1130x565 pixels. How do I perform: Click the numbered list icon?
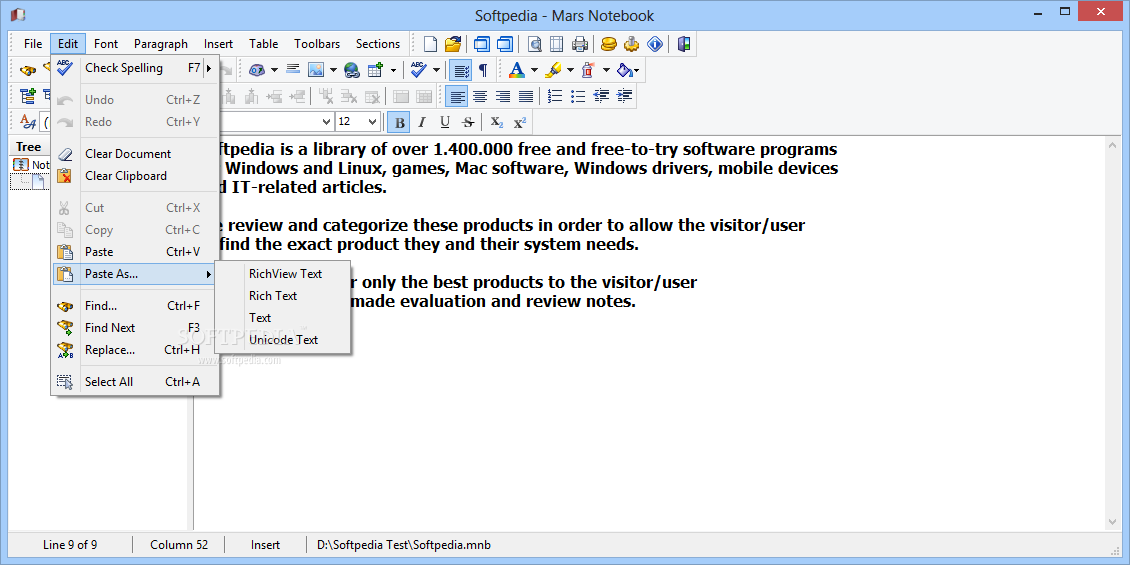(555, 96)
